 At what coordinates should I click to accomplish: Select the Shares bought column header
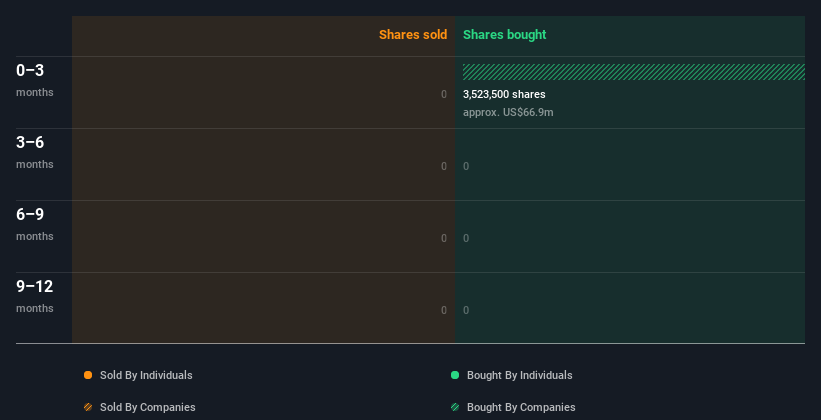tap(504, 35)
